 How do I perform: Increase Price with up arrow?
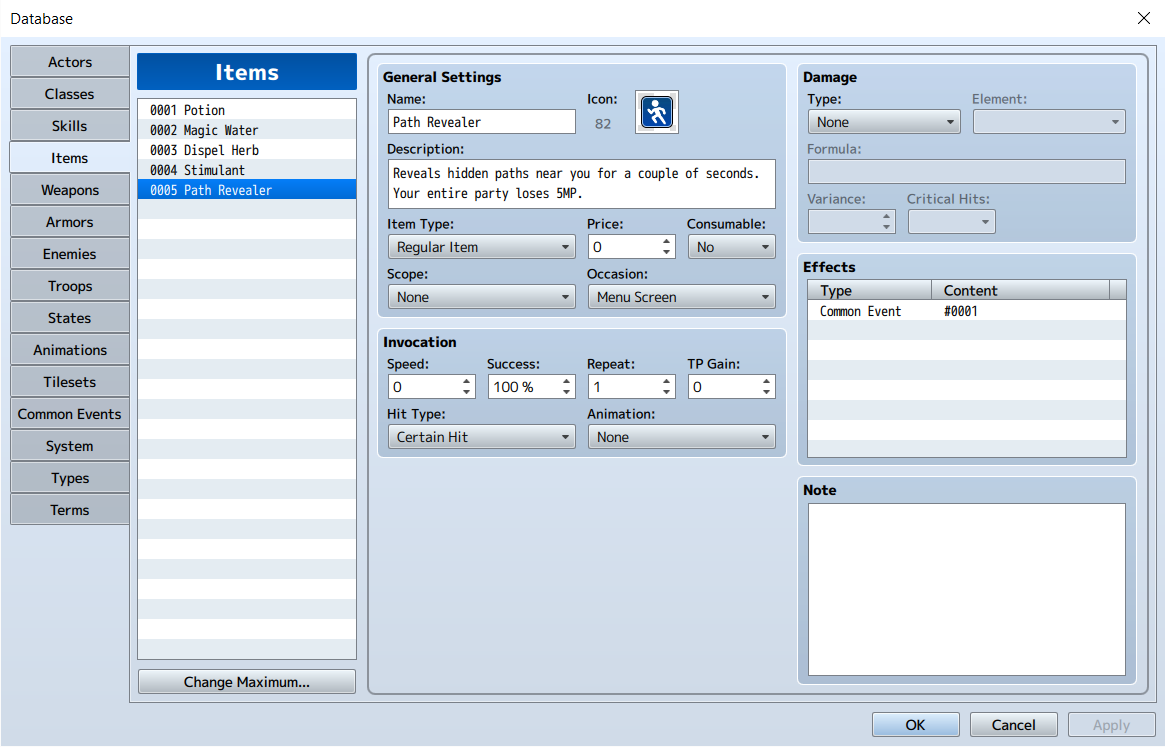[666, 241]
